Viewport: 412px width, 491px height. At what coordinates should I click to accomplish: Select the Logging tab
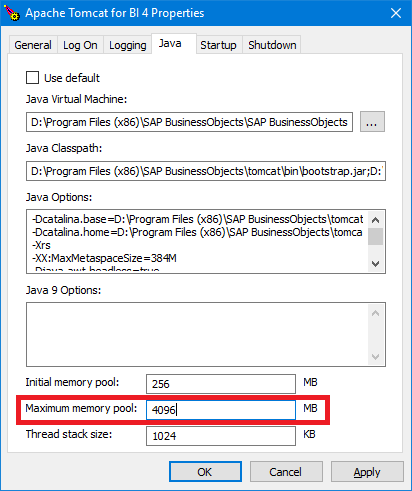(x=128, y=45)
